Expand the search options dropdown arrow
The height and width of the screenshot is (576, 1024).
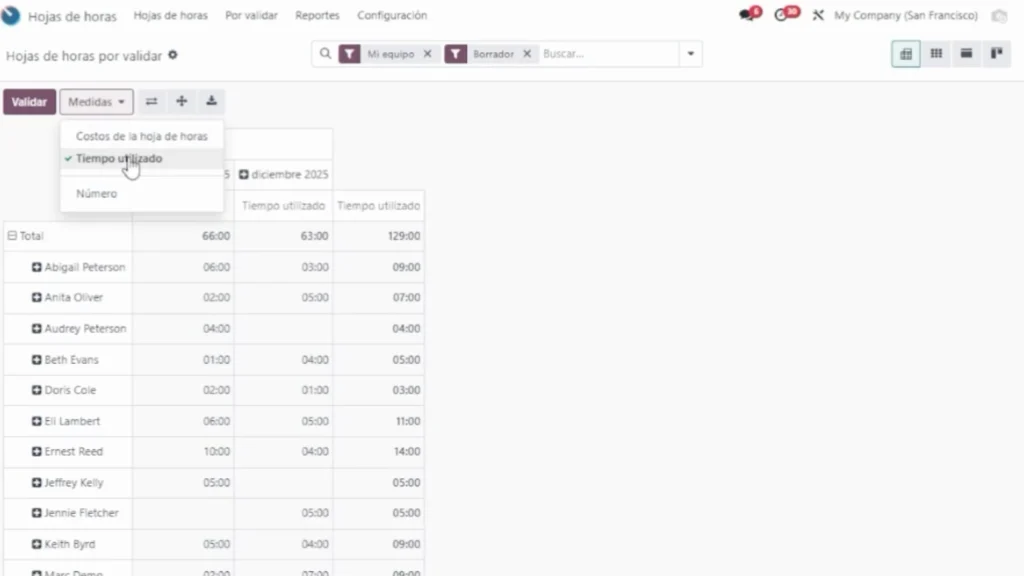point(690,54)
